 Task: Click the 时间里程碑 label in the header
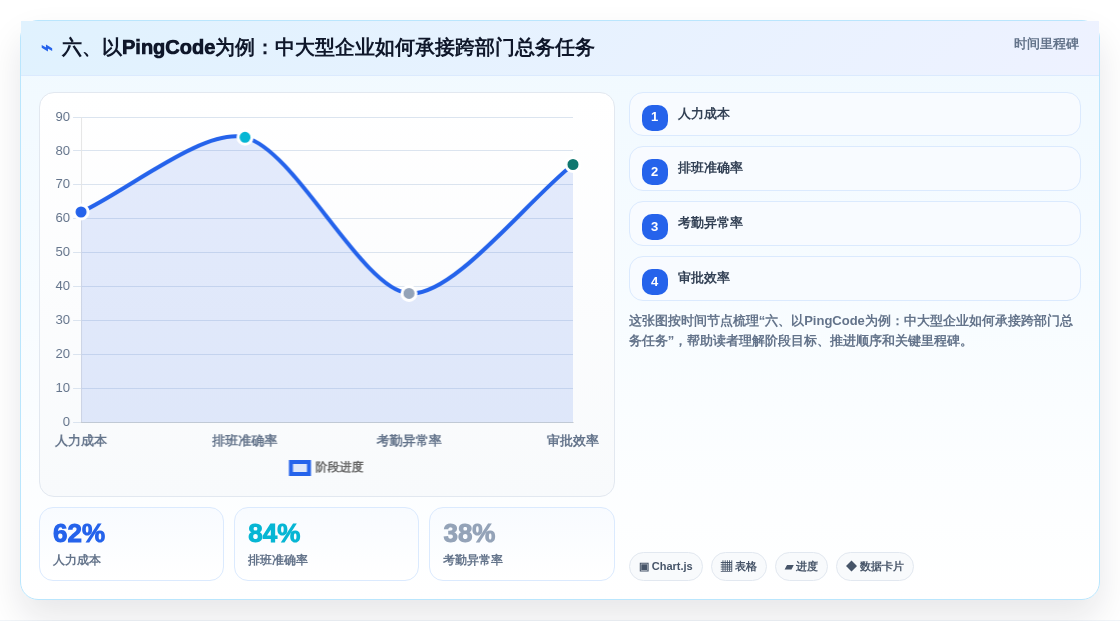(x=1046, y=44)
